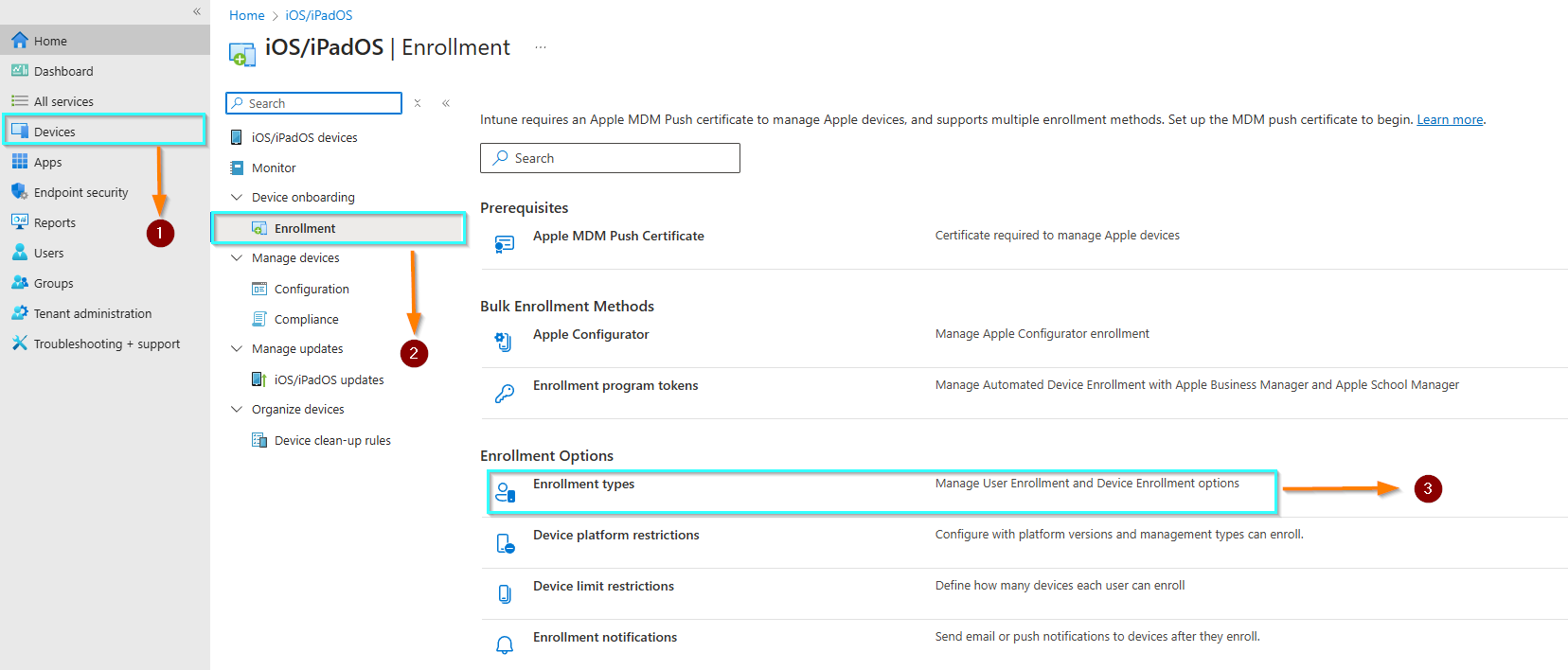Image resolution: width=1568 pixels, height=670 pixels.
Task: Click the enrollment options Search field
Action: pyautogui.click(x=610, y=158)
